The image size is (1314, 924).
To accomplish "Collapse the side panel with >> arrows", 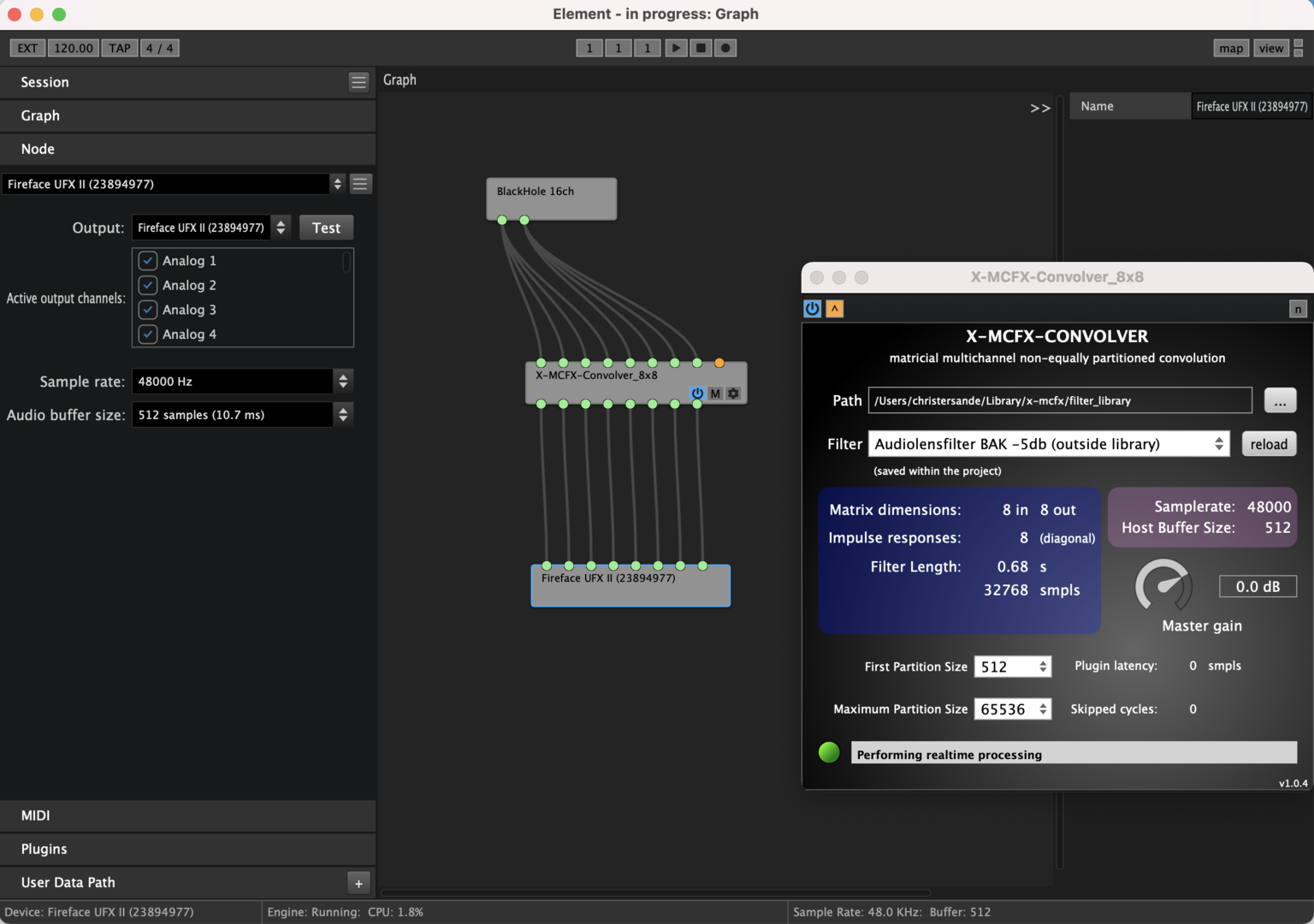I will click(x=1039, y=108).
